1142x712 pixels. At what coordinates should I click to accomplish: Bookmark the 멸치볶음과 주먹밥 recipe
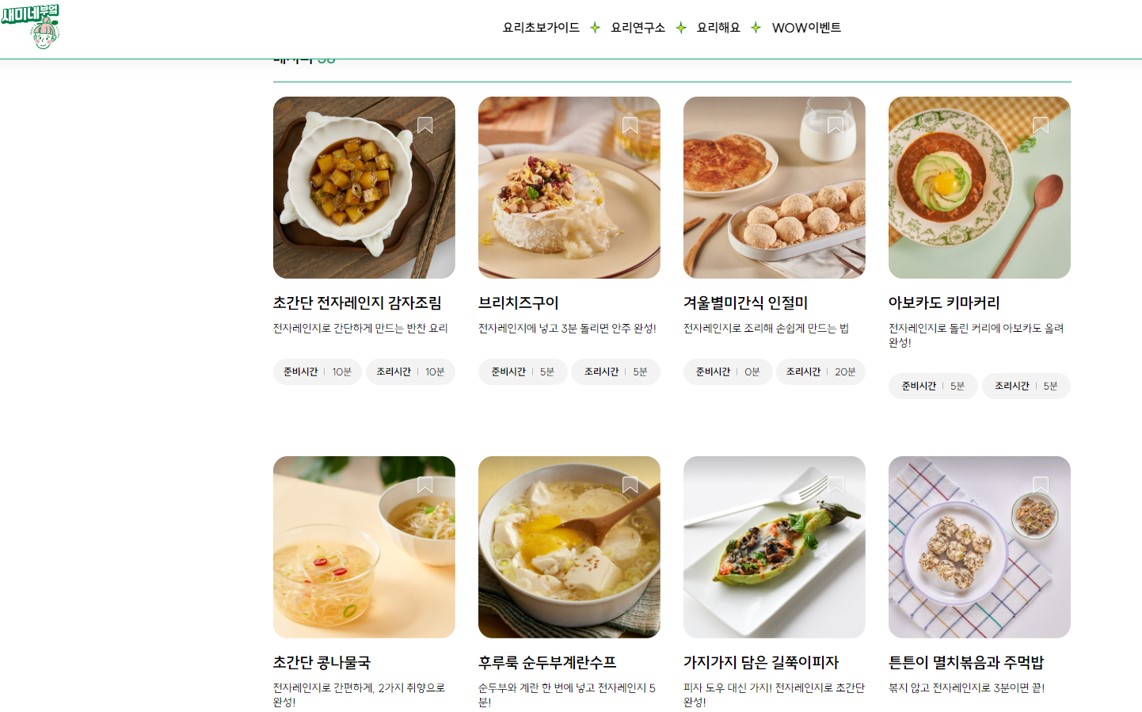pos(1041,485)
